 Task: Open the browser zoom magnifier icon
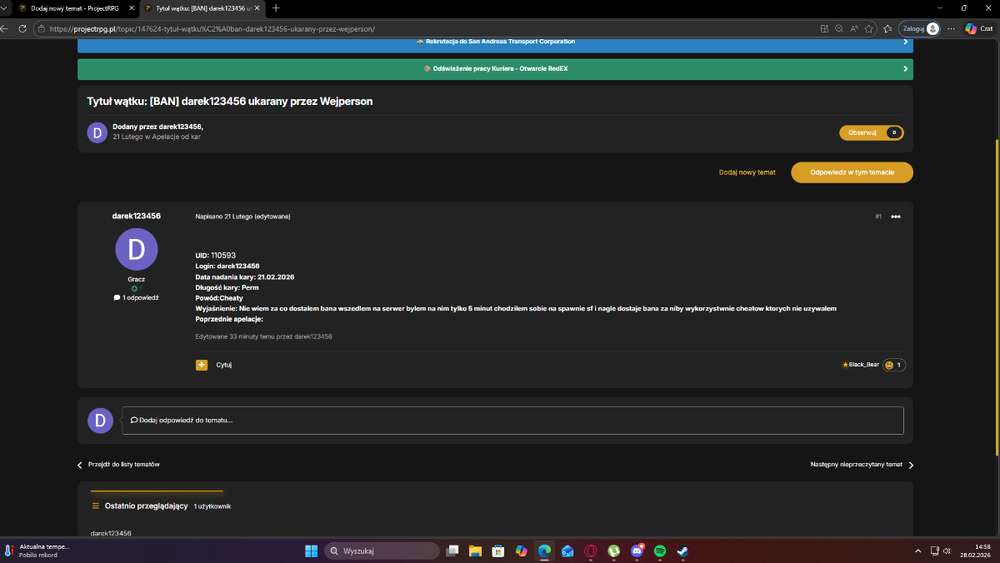(x=839, y=29)
